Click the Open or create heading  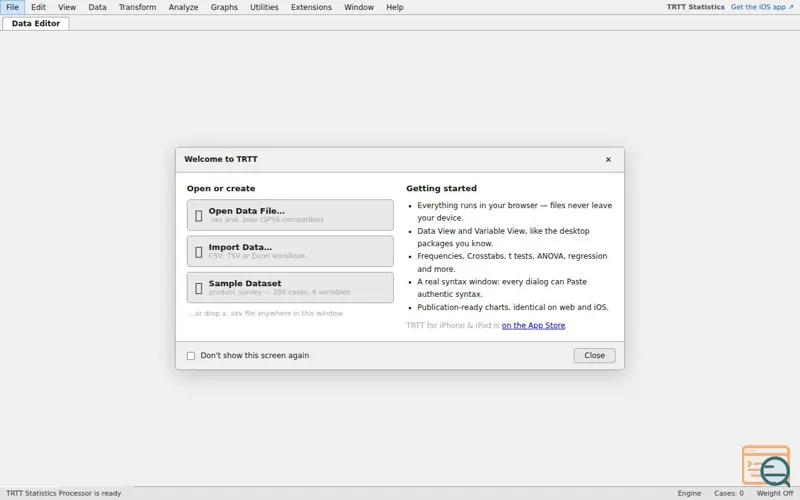point(221,188)
